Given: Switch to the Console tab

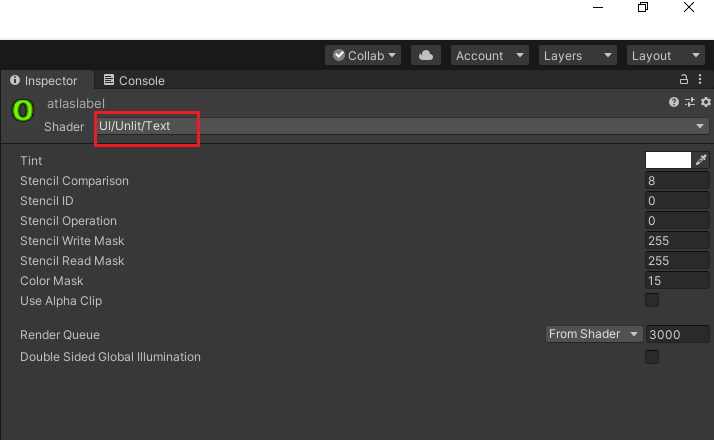Looking at the screenshot, I should point(134,81).
